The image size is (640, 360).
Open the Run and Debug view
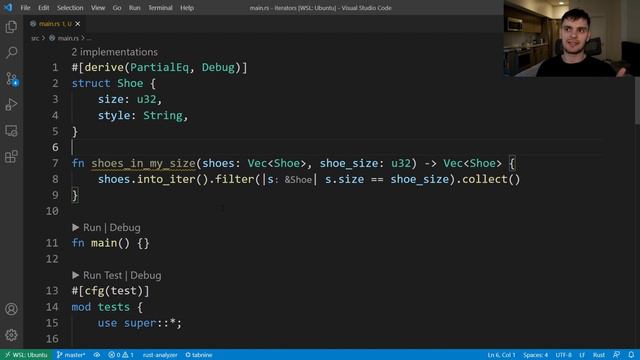tap(11, 104)
